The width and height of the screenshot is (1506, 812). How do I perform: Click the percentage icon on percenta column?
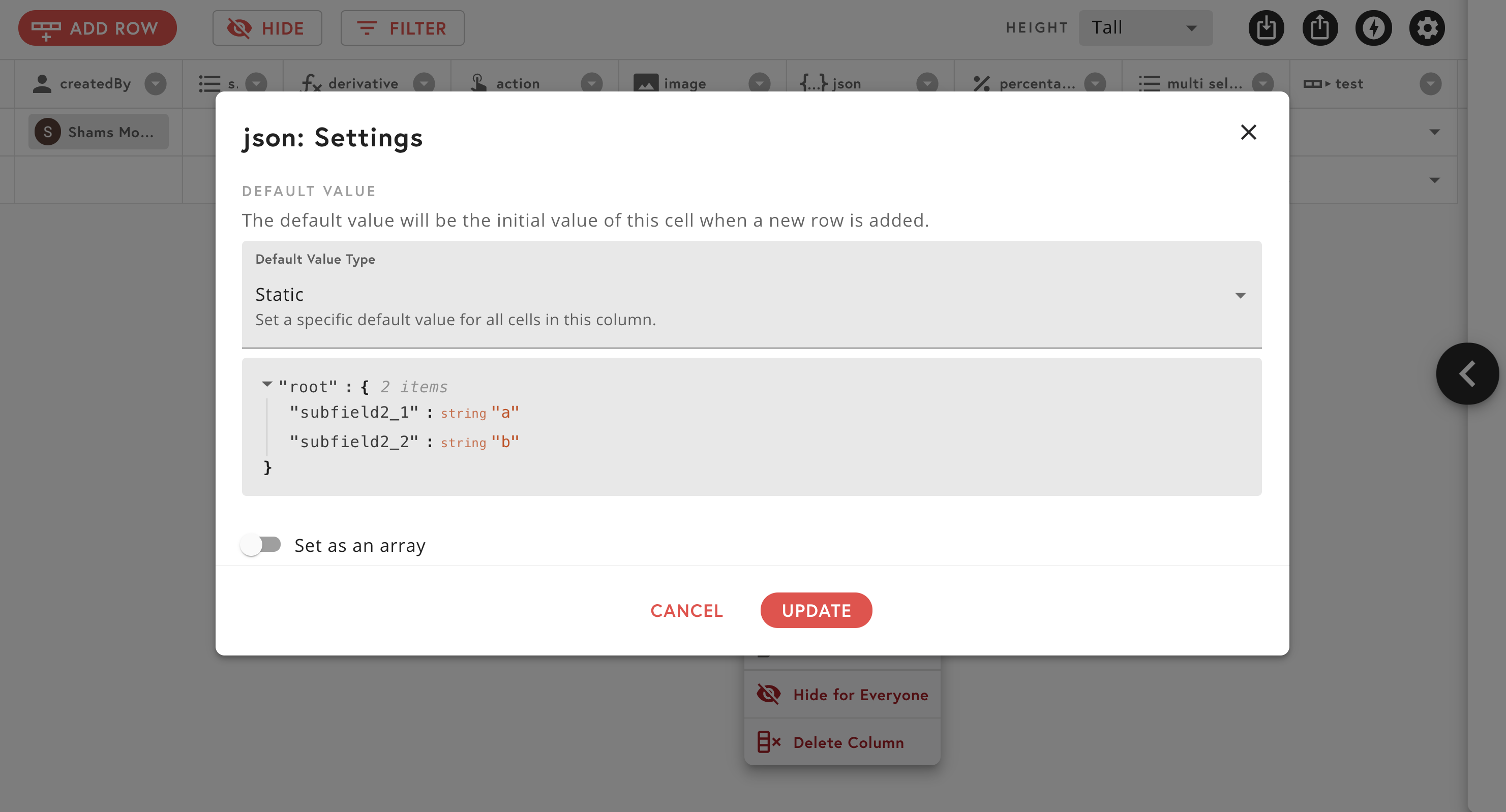point(982,82)
